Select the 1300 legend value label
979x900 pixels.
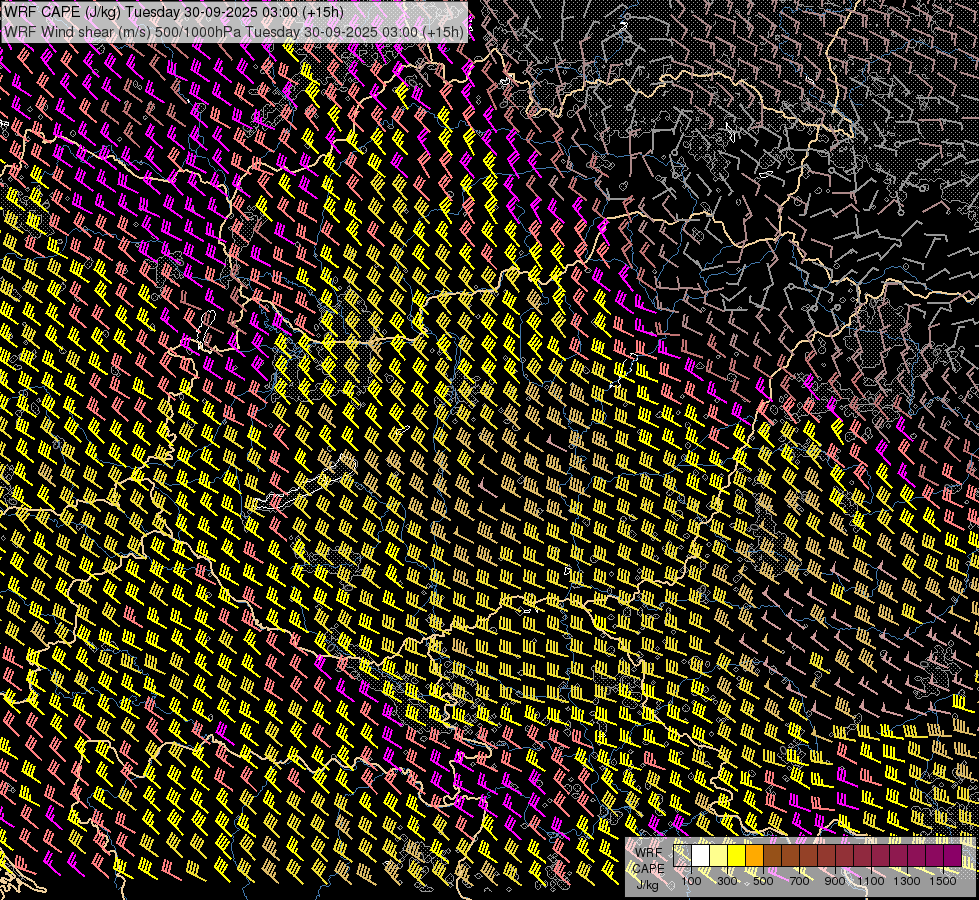(907, 881)
